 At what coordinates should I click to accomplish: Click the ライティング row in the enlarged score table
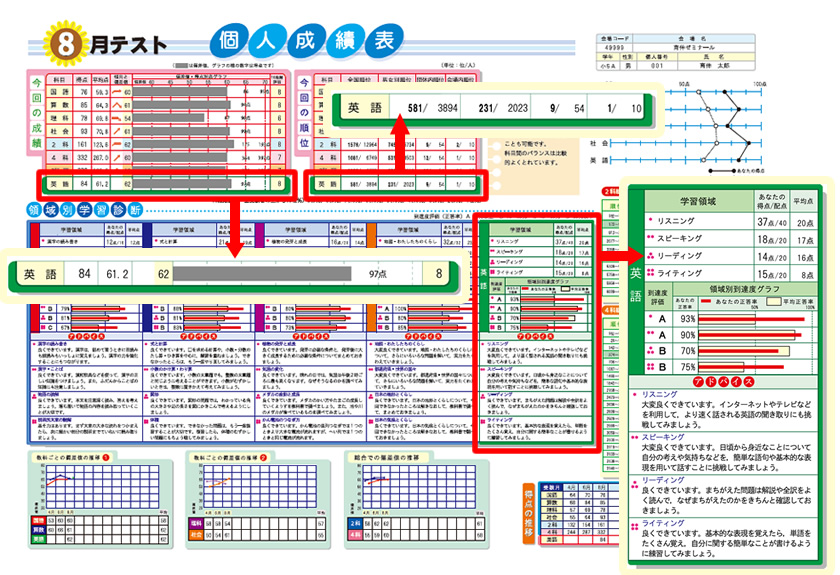tap(732, 273)
